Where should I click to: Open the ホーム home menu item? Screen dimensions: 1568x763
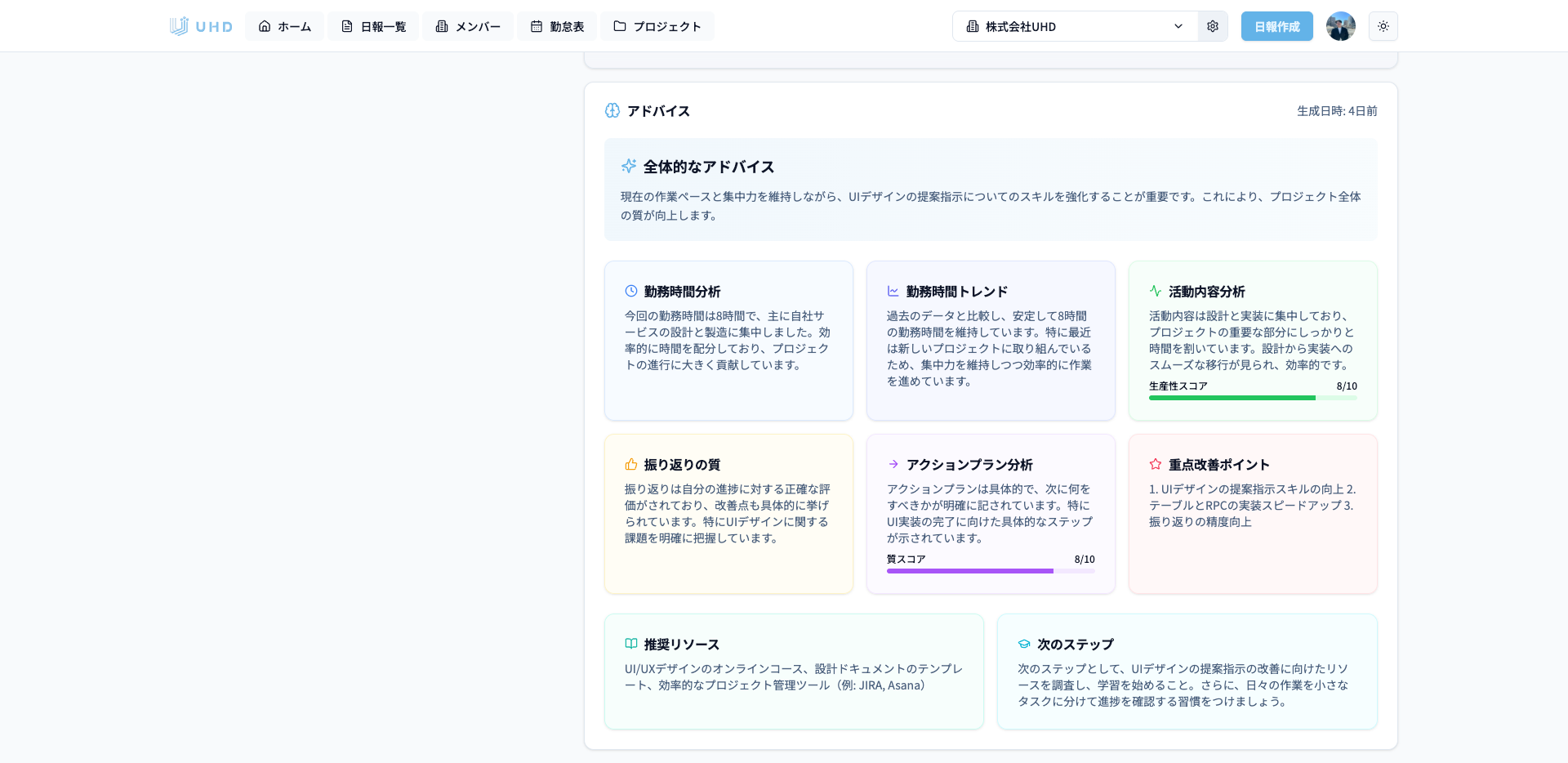(284, 26)
